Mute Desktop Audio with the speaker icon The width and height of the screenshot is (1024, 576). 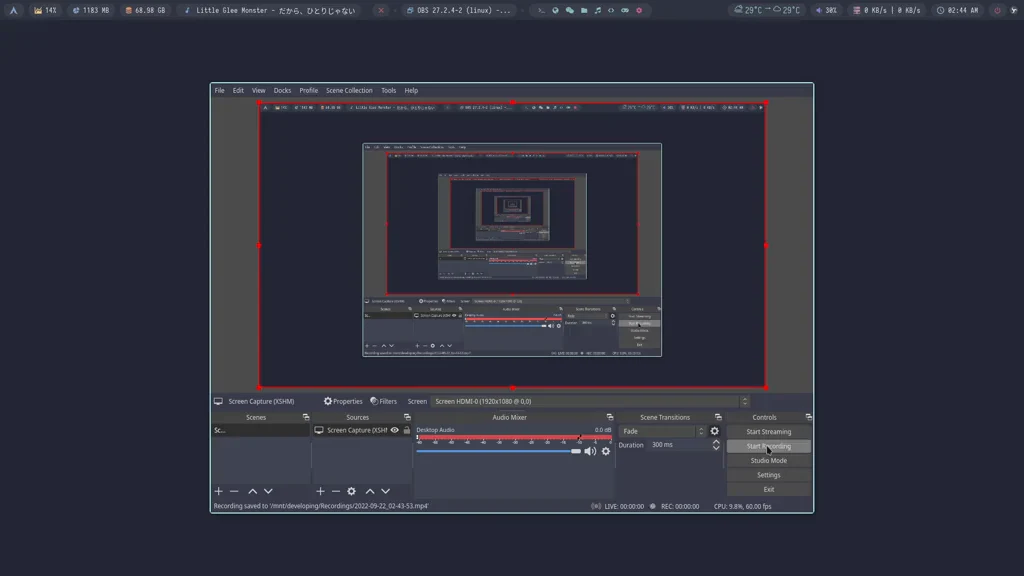pos(591,452)
